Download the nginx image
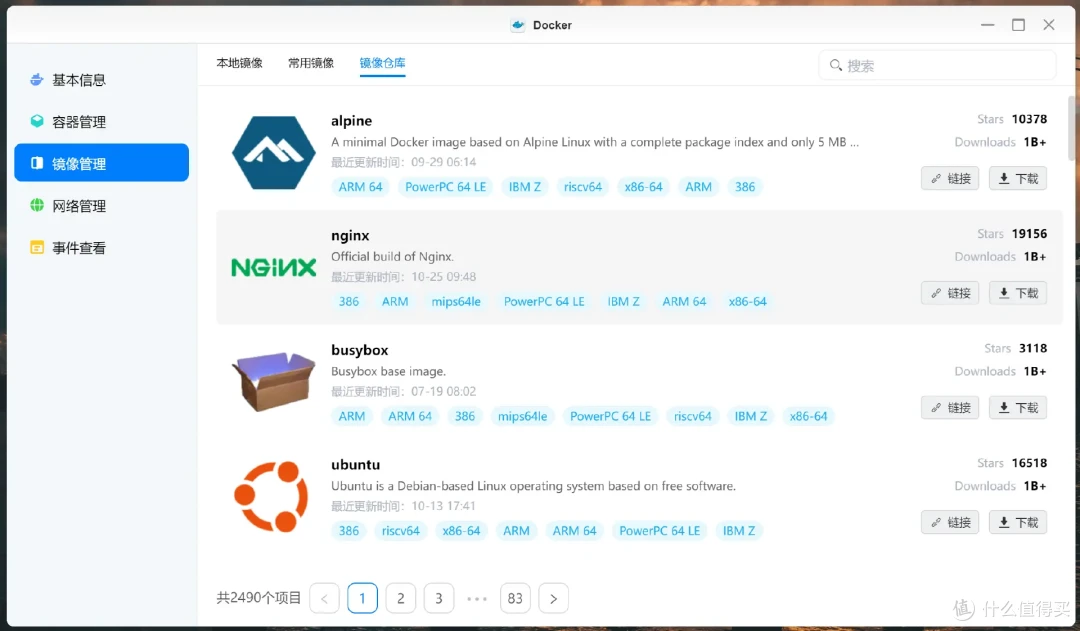Image resolution: width=1080 pixels, height=631 pixels. coord(1018,293)
